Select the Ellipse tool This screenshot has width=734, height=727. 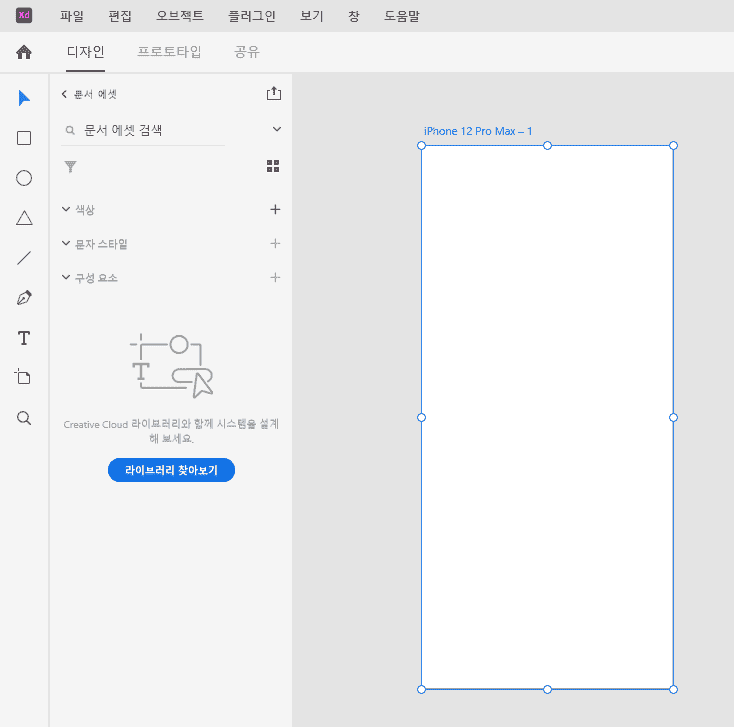(x=24, y=178)
